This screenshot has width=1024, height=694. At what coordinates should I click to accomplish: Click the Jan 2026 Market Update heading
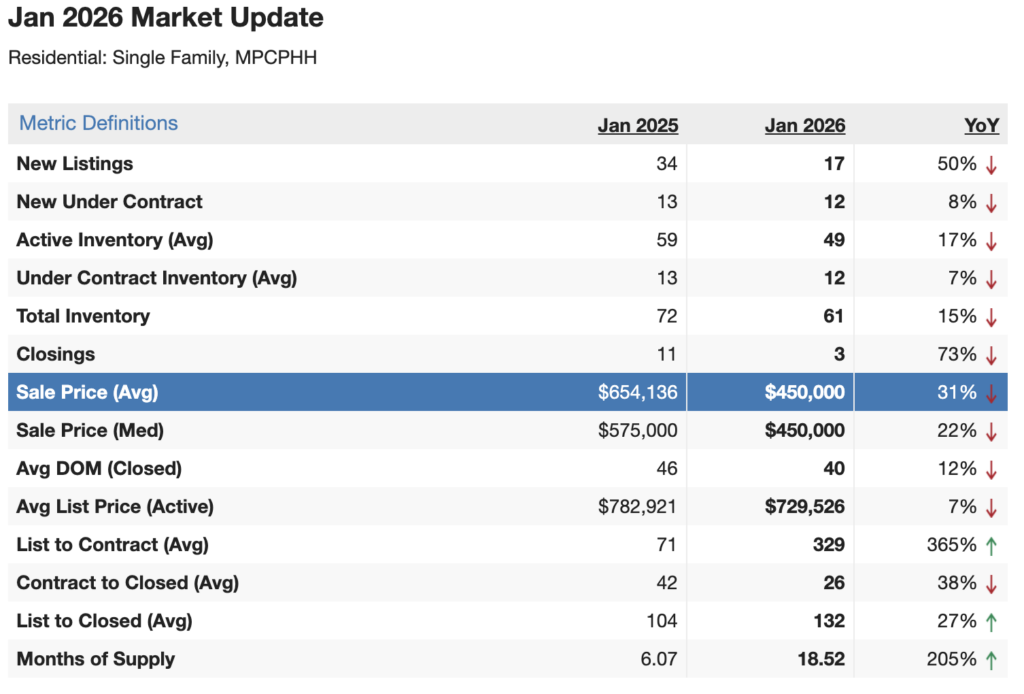pyautogui.click(x=166, y=18)
